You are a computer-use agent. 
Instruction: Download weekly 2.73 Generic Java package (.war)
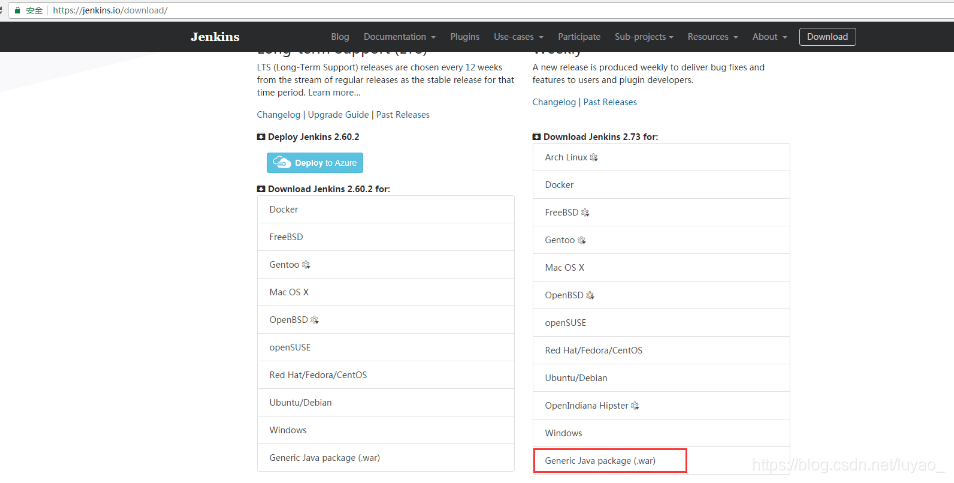click(x=661, y=460)
